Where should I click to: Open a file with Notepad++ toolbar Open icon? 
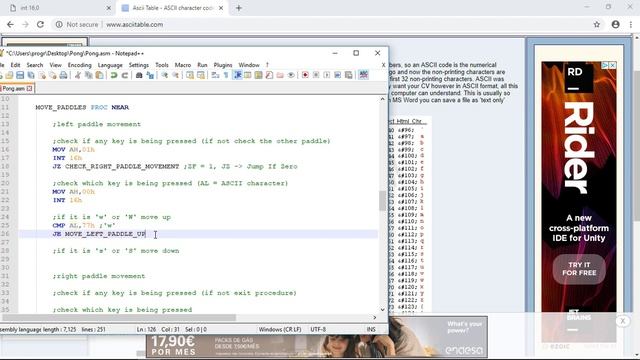point(9,75)
